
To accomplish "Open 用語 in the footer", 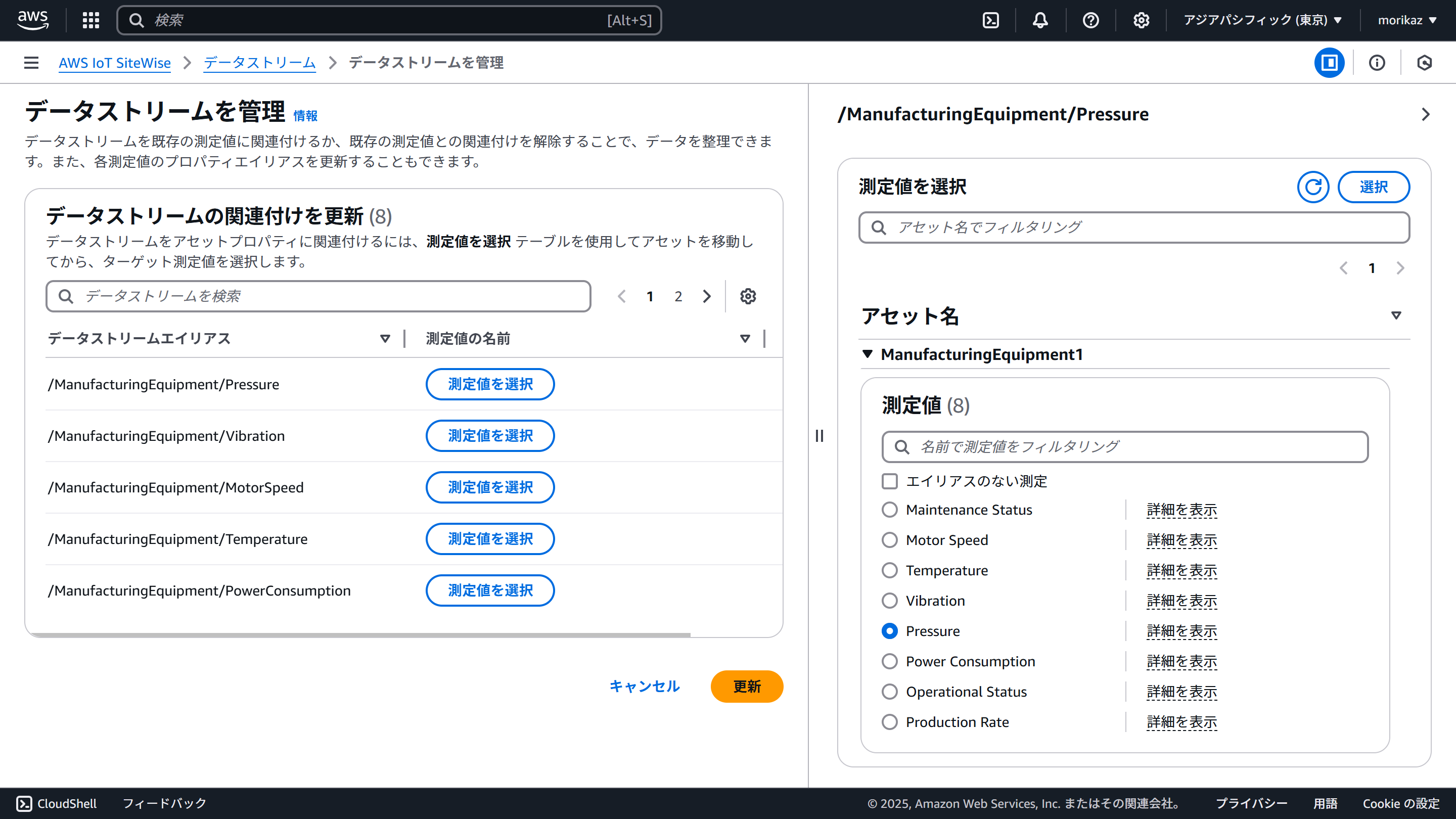I will [1325, 803].
